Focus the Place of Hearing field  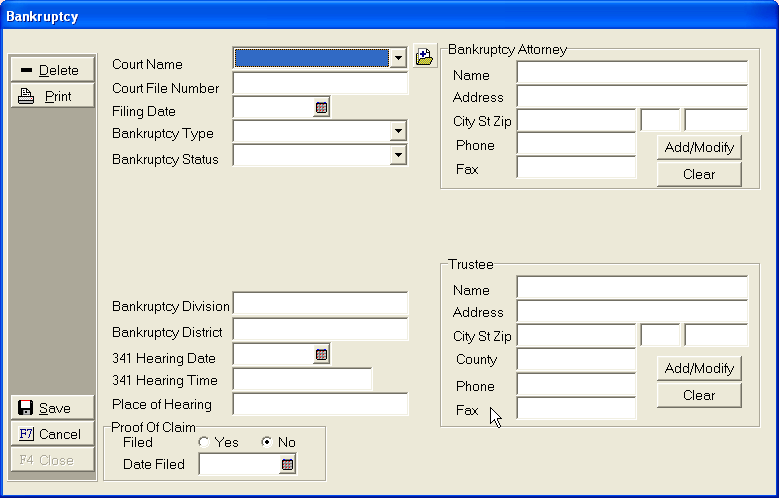[x=320, y=405]
